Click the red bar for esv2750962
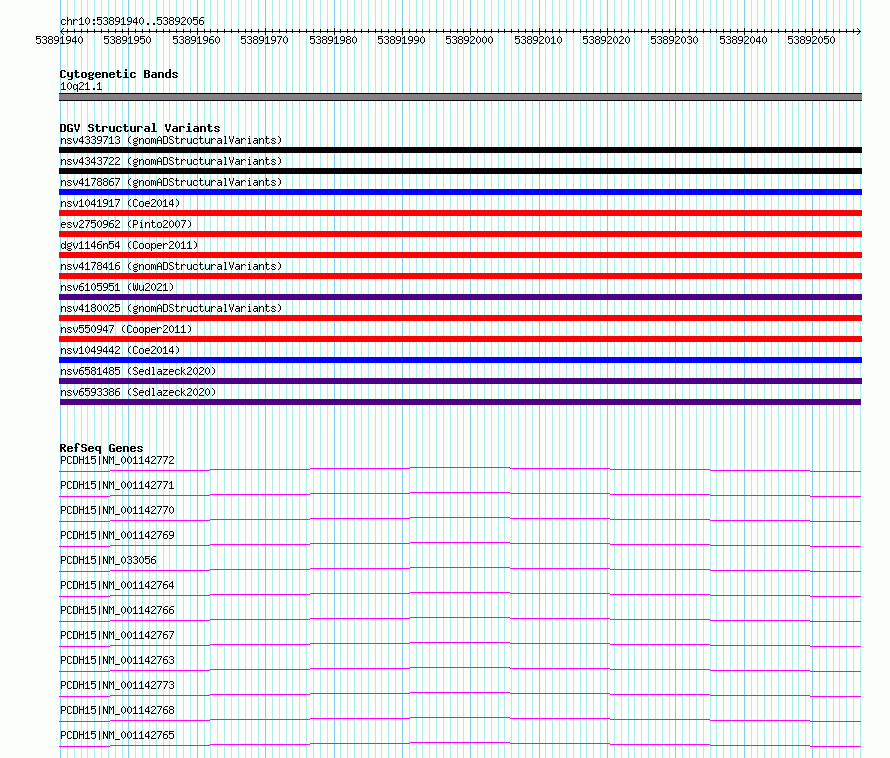 tap(460, 234)
